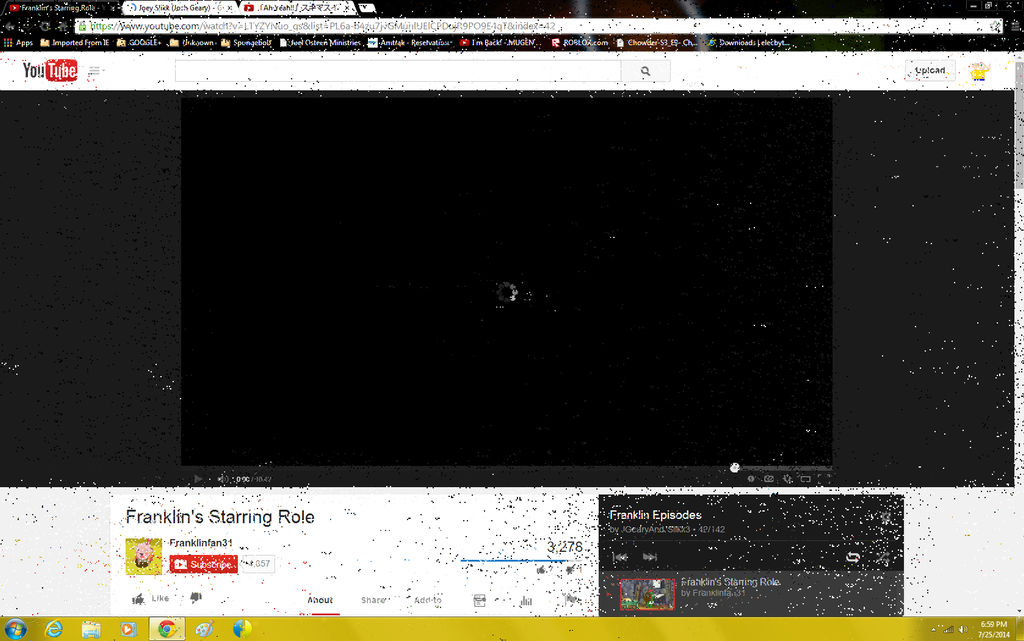Screen dimensions: 1024x641
Task: Click Chrome icon in taskbar
Action: pyautogui.click(x=167, y=629)
